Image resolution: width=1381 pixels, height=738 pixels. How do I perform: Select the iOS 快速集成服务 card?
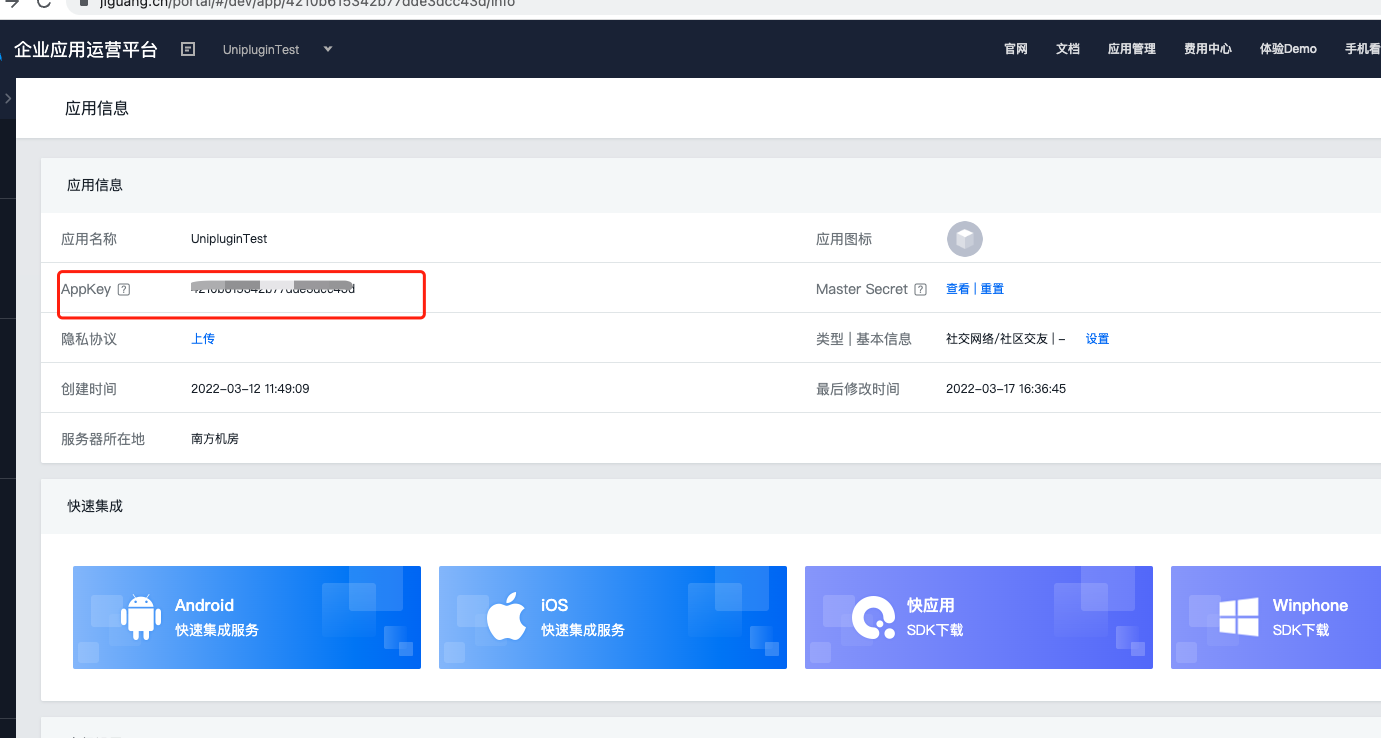[x=612, y=617]
